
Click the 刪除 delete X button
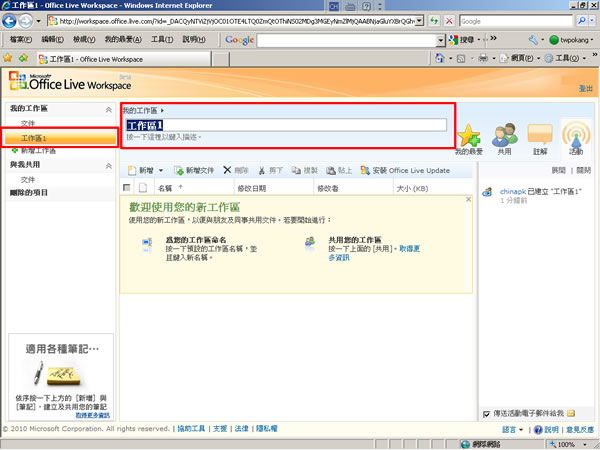(236, 170)
